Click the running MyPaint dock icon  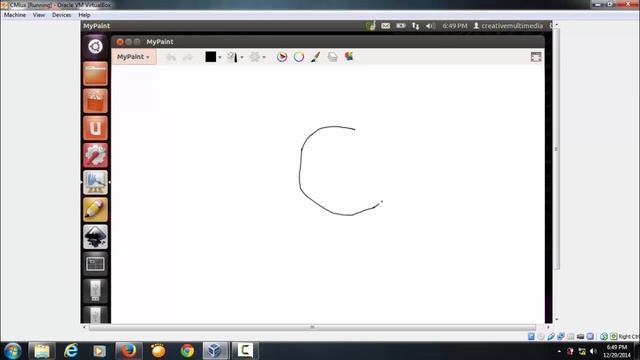95,182
